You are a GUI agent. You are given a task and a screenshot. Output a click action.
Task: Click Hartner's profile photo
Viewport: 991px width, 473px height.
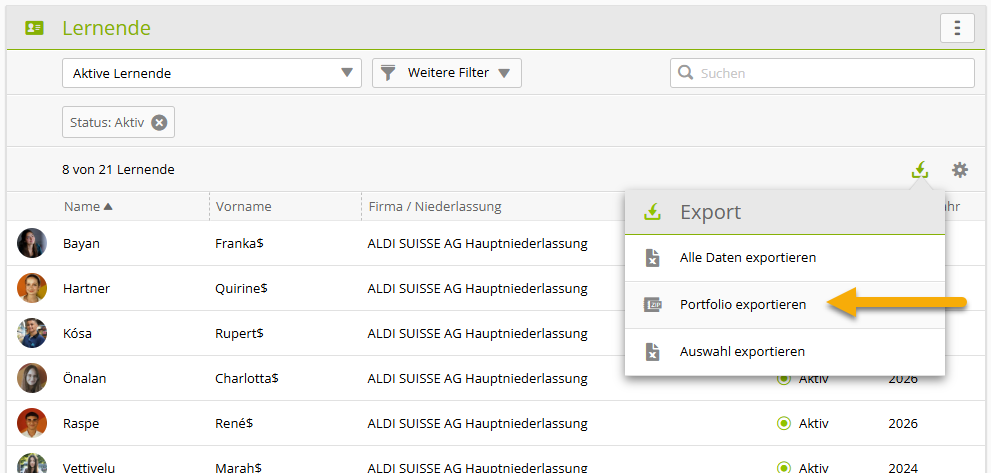coord(32,288)
